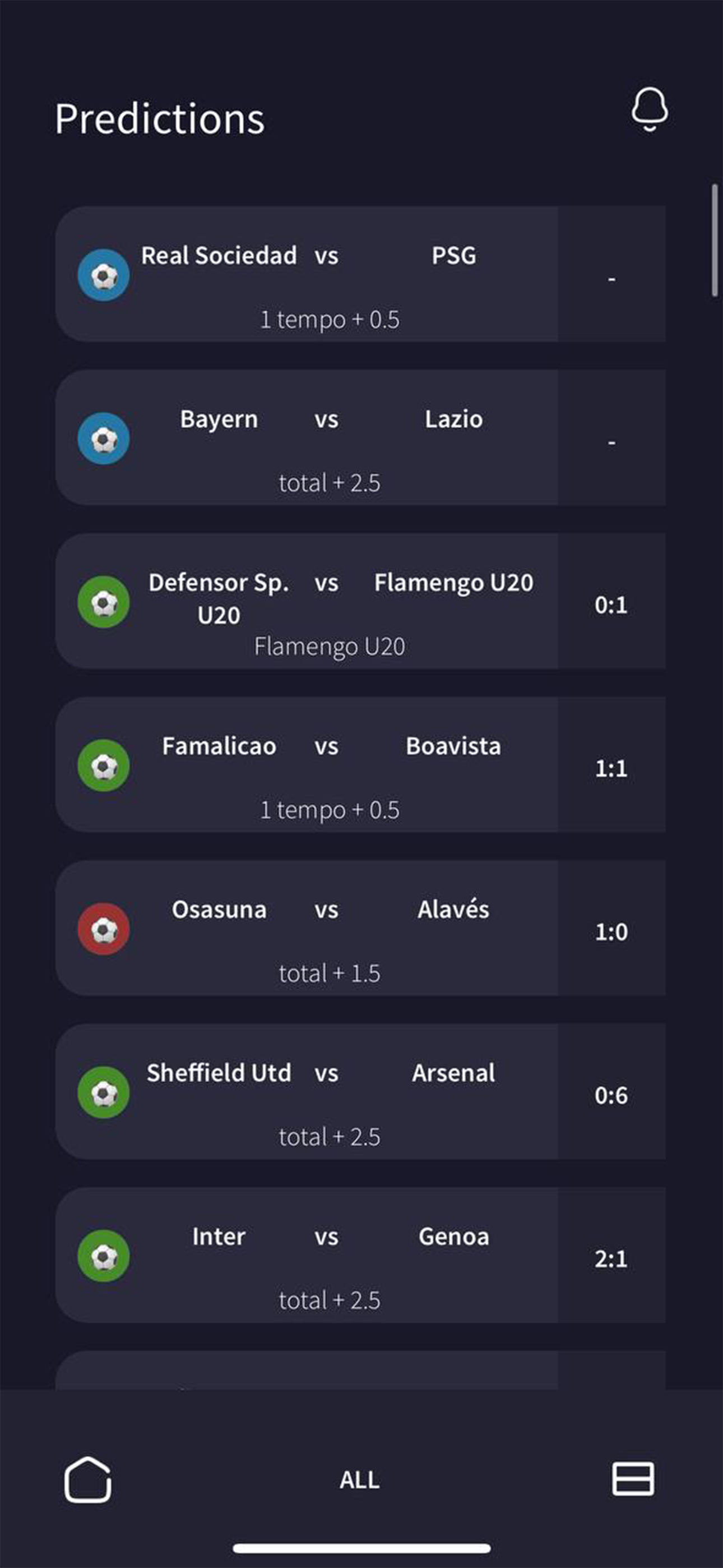This screenshot has width=723, height=1568.
Task: Click the 0:6 Sheffield Utd Arsenal score
Action: (611, 1096)
